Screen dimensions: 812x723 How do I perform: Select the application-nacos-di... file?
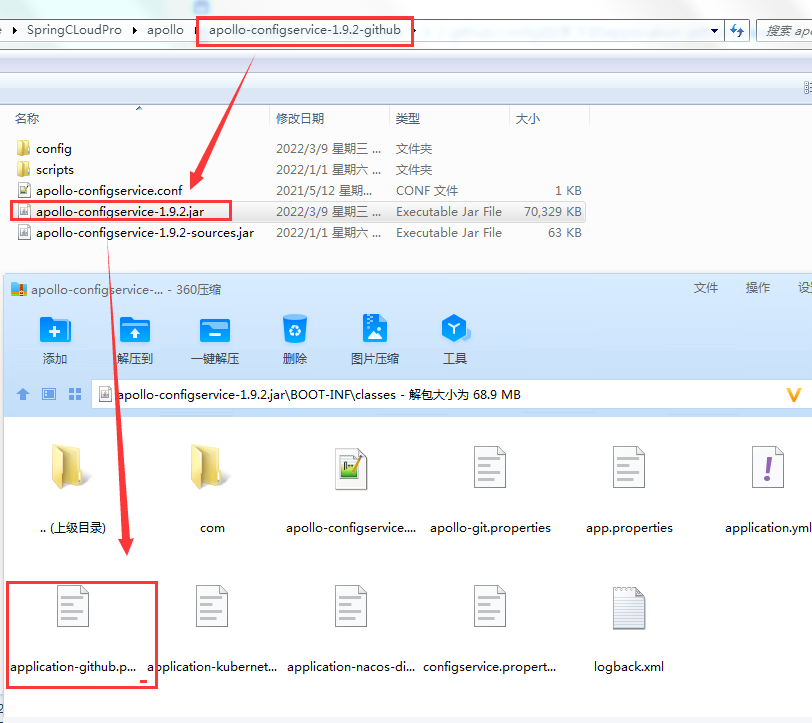(351, 606)
